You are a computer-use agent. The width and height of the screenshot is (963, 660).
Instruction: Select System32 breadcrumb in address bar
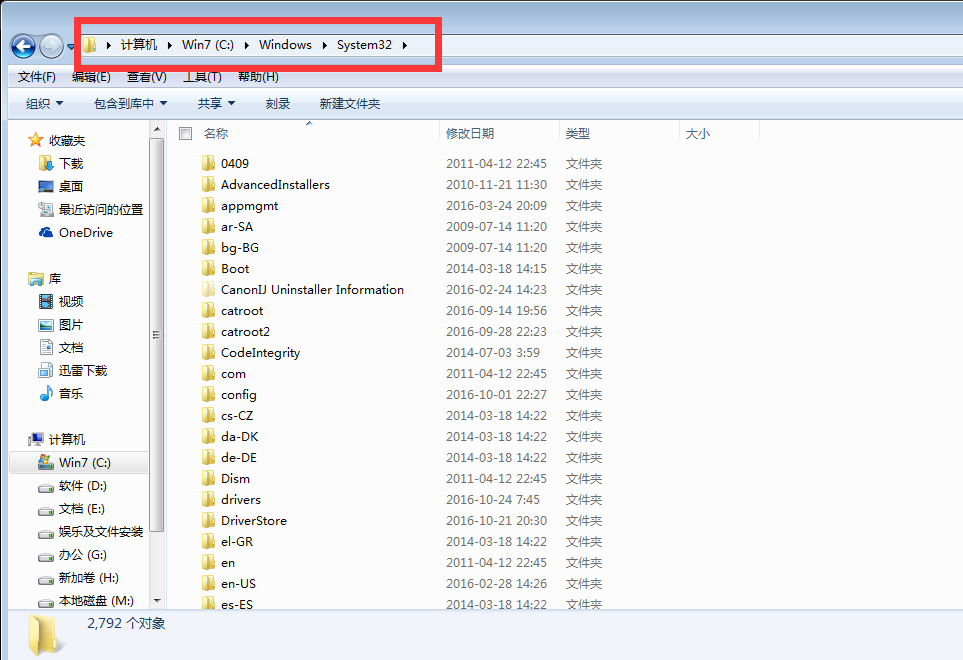[364, 45]
